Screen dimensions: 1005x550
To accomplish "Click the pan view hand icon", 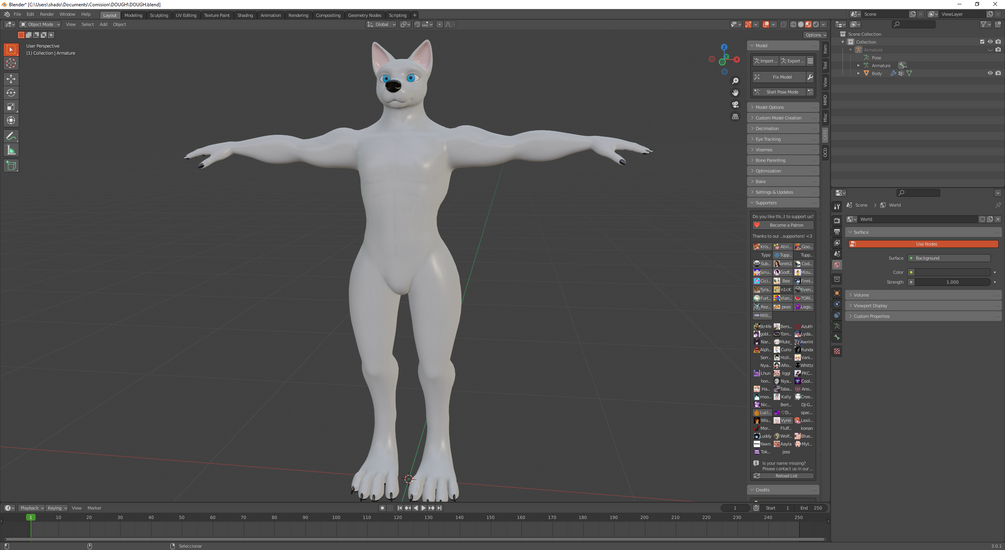I will [735, 92].
